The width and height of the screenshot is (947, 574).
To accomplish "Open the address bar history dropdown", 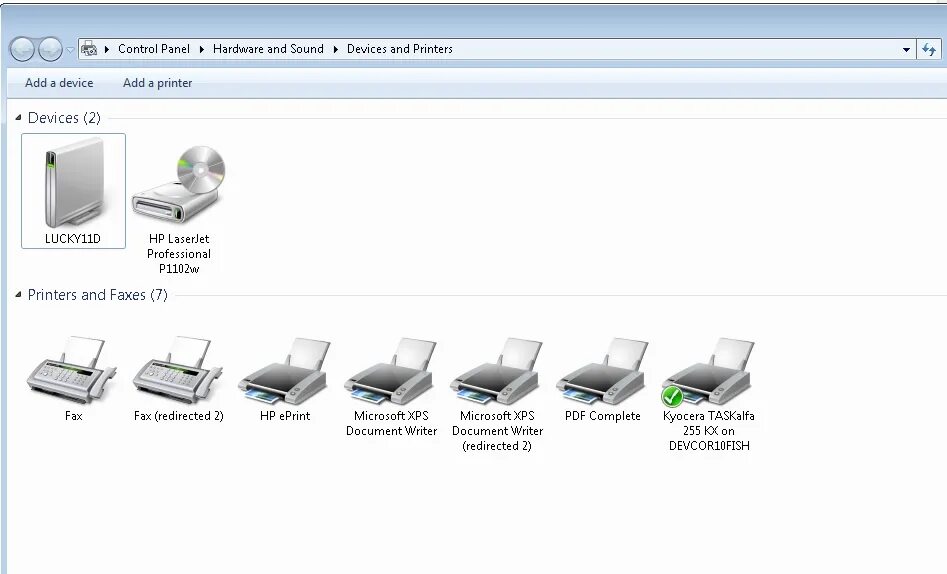I will [x=906, y=50].
